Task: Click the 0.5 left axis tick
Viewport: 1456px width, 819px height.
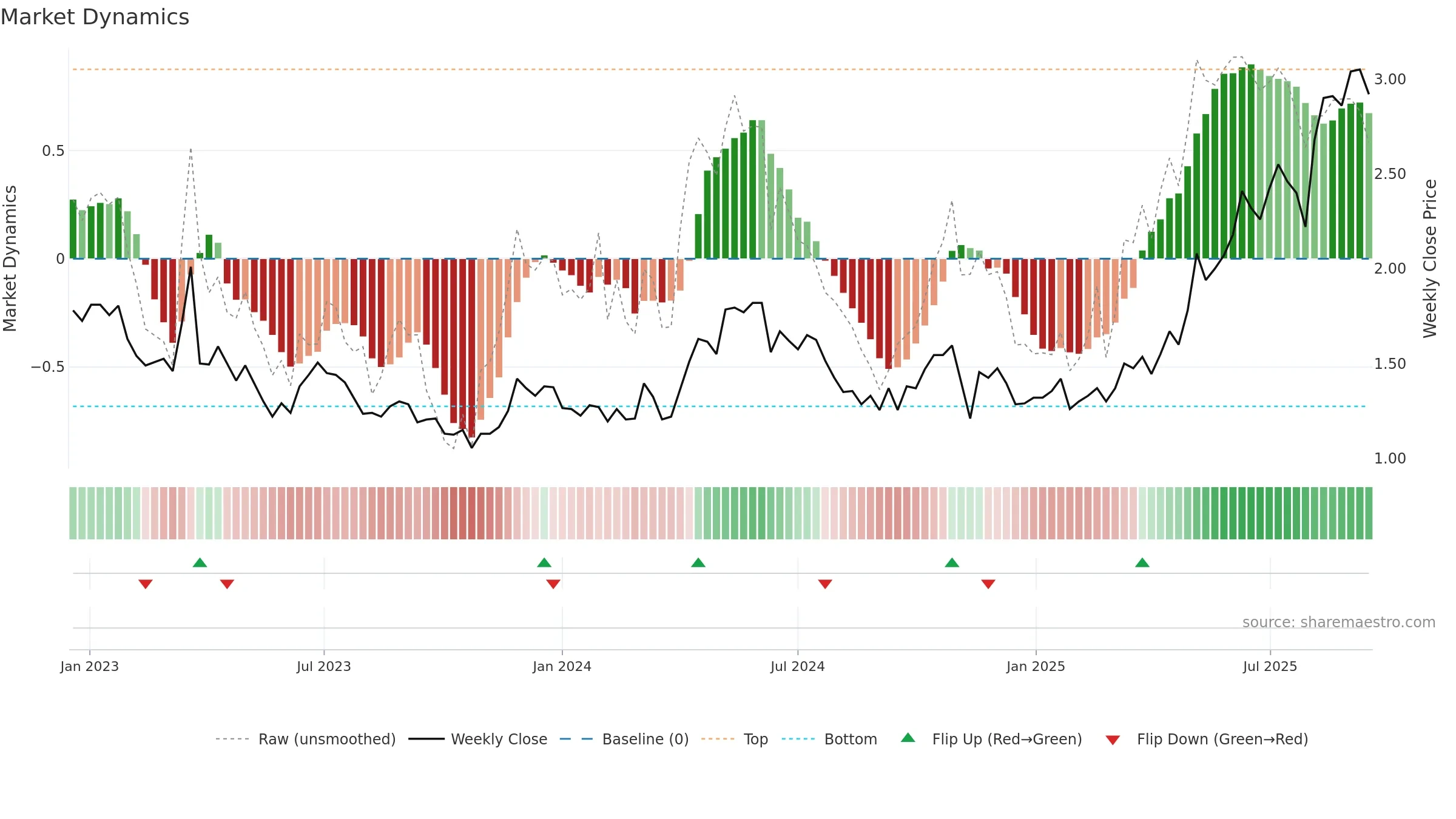Action: click(53, 151)
